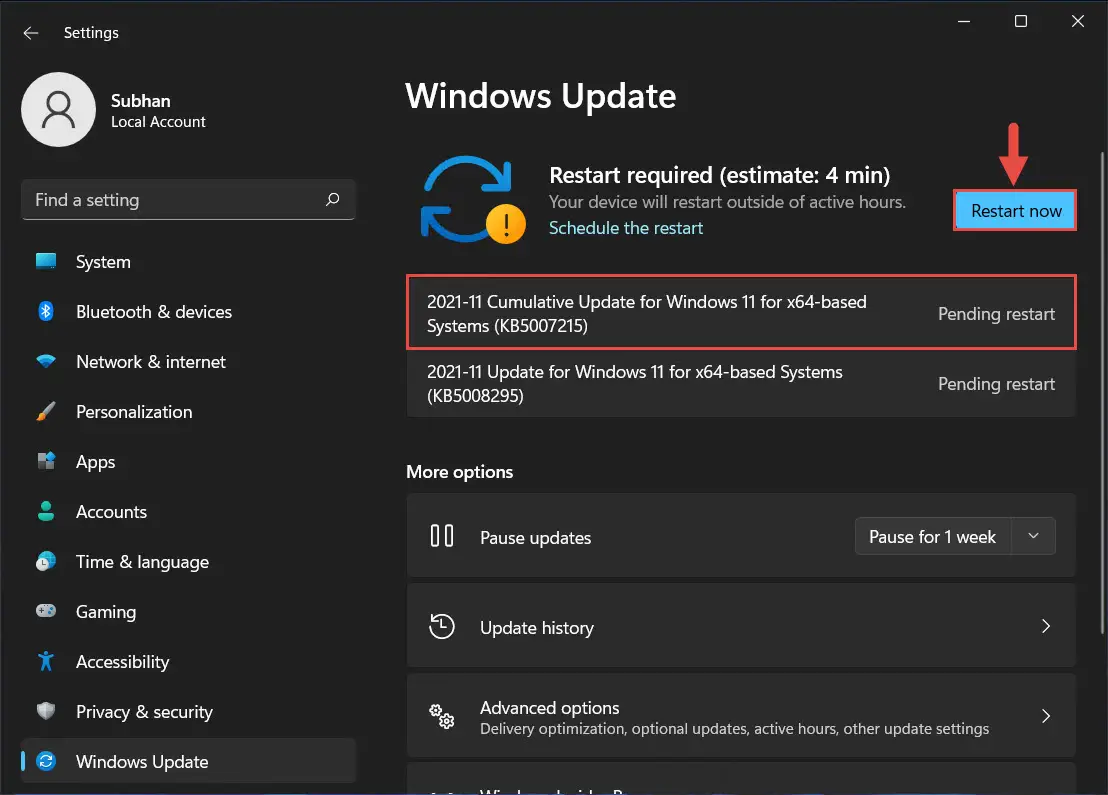Click the Pause updates pause icon
The width and height of the screenshot is (1108, 795).
tap(442, 536)
